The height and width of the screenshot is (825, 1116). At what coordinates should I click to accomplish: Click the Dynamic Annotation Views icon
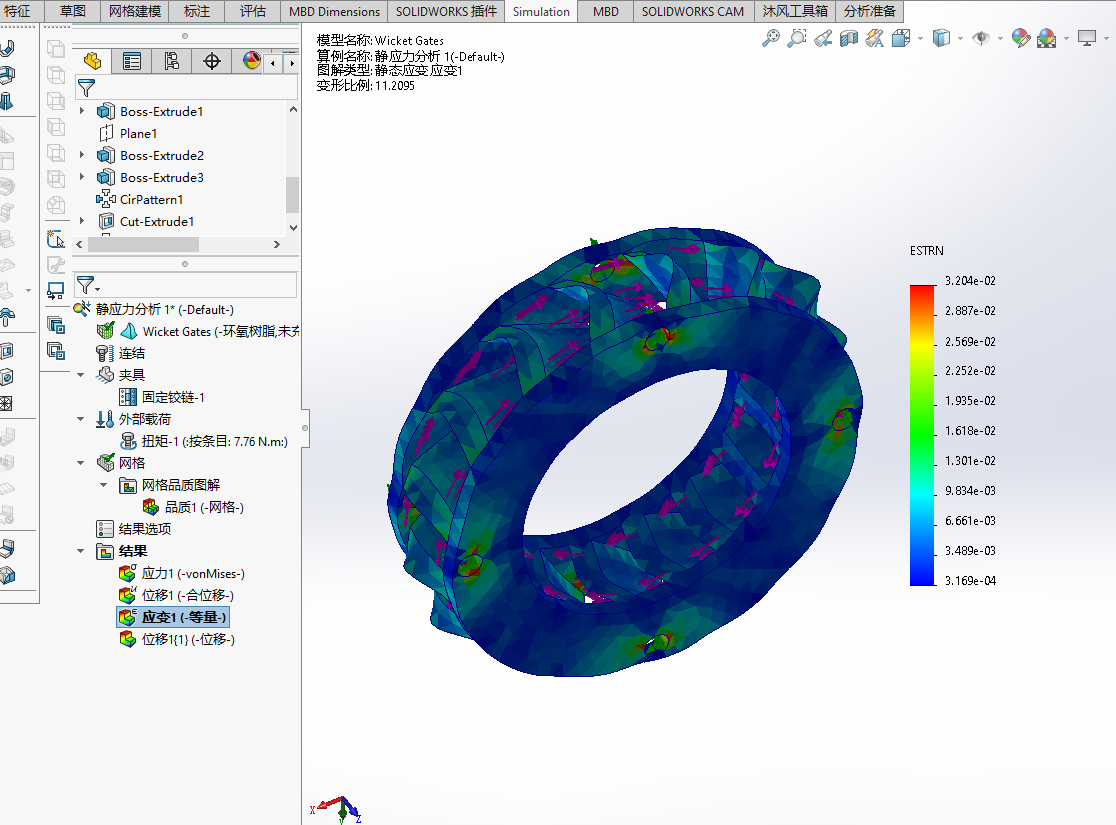coord(875,38)
